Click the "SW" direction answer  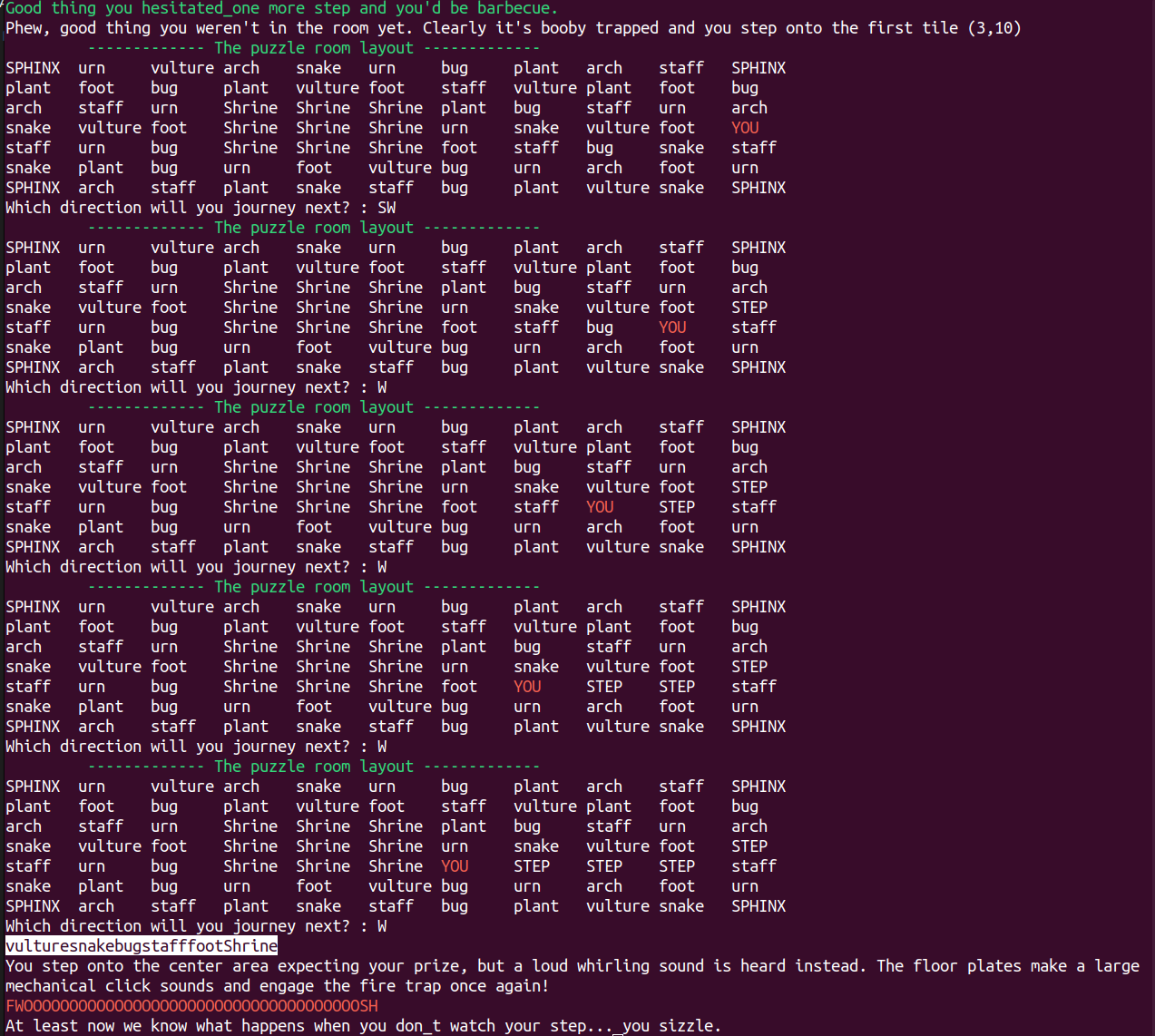pos(387,208)
